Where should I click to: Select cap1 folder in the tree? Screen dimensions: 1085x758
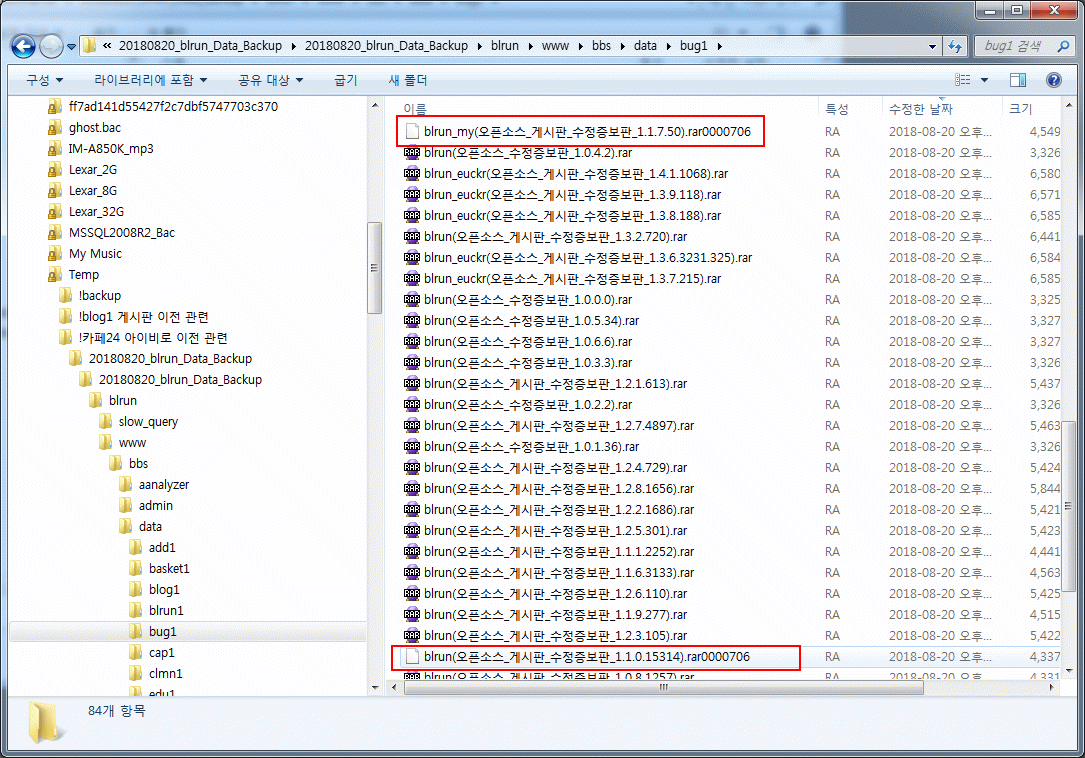click(161, 652)
